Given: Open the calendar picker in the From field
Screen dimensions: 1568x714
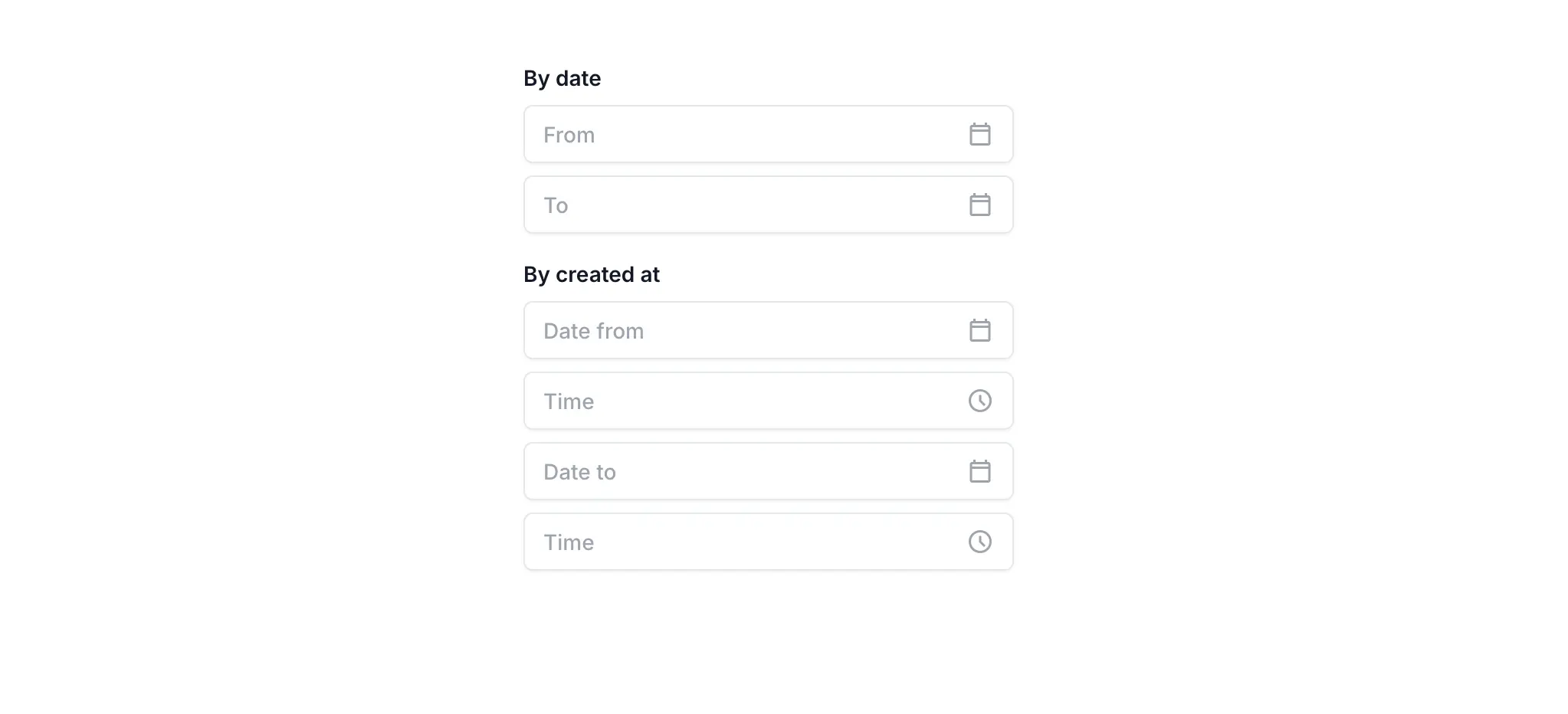Looking at the screenshot, I should 979,134.
